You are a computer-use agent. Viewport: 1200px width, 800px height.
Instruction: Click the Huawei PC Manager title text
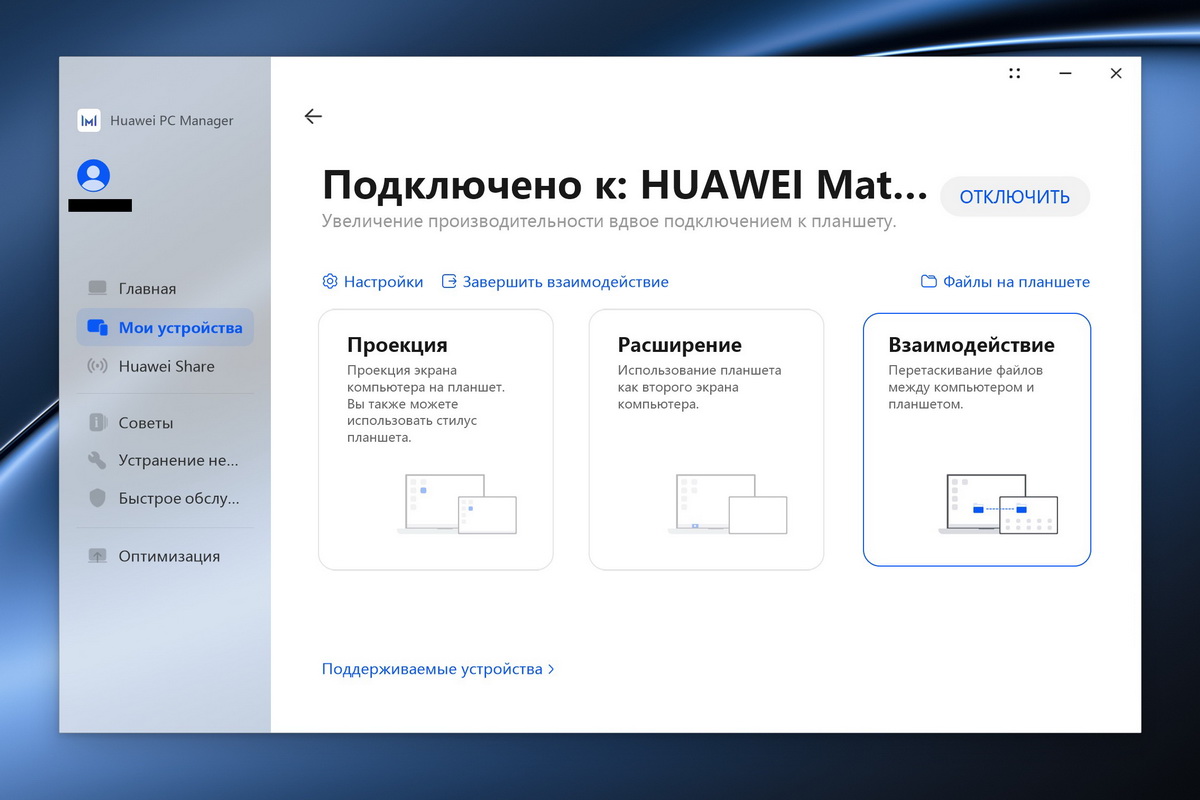click(172, 121)
